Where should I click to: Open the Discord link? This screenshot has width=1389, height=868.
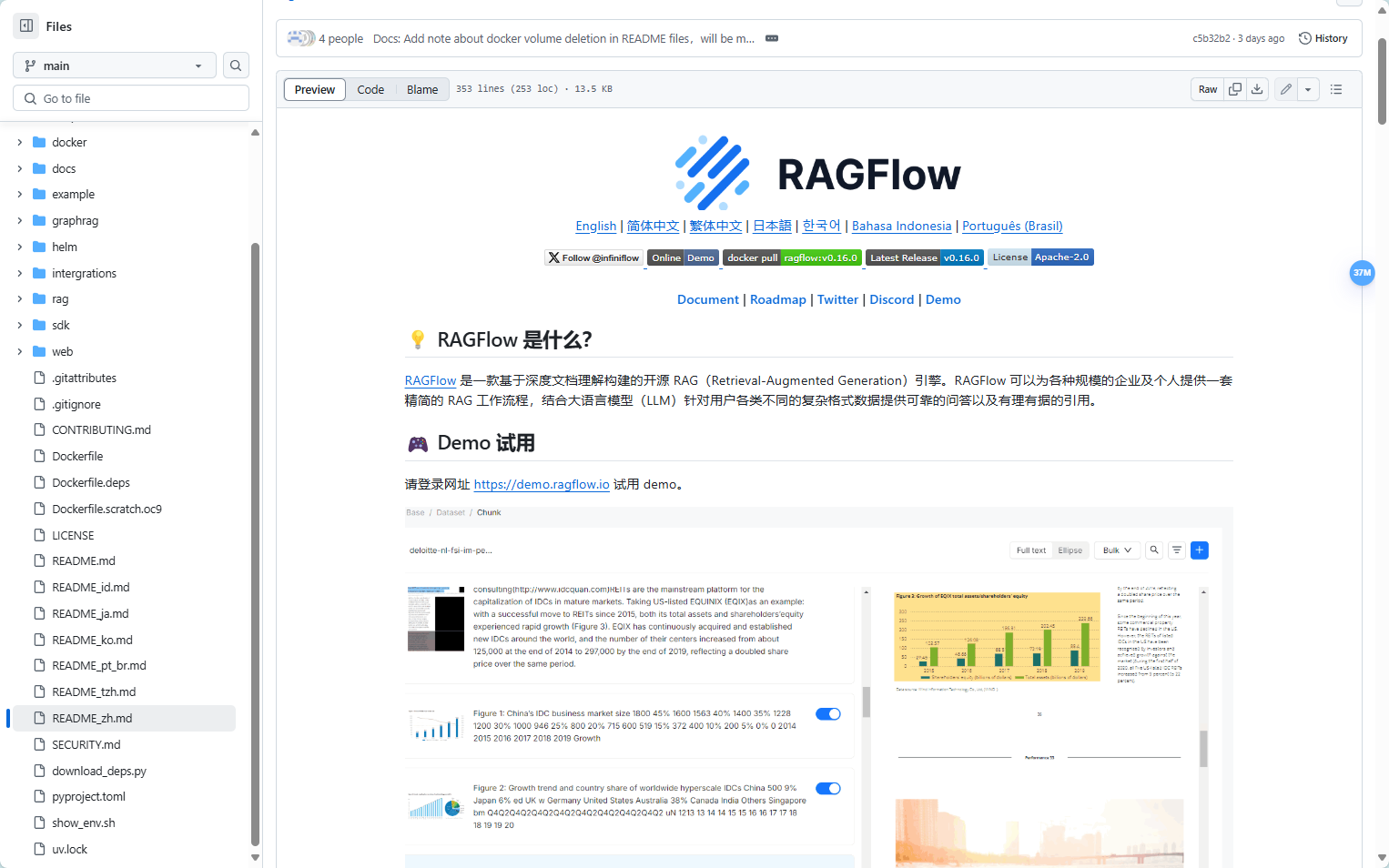point(892,299)
